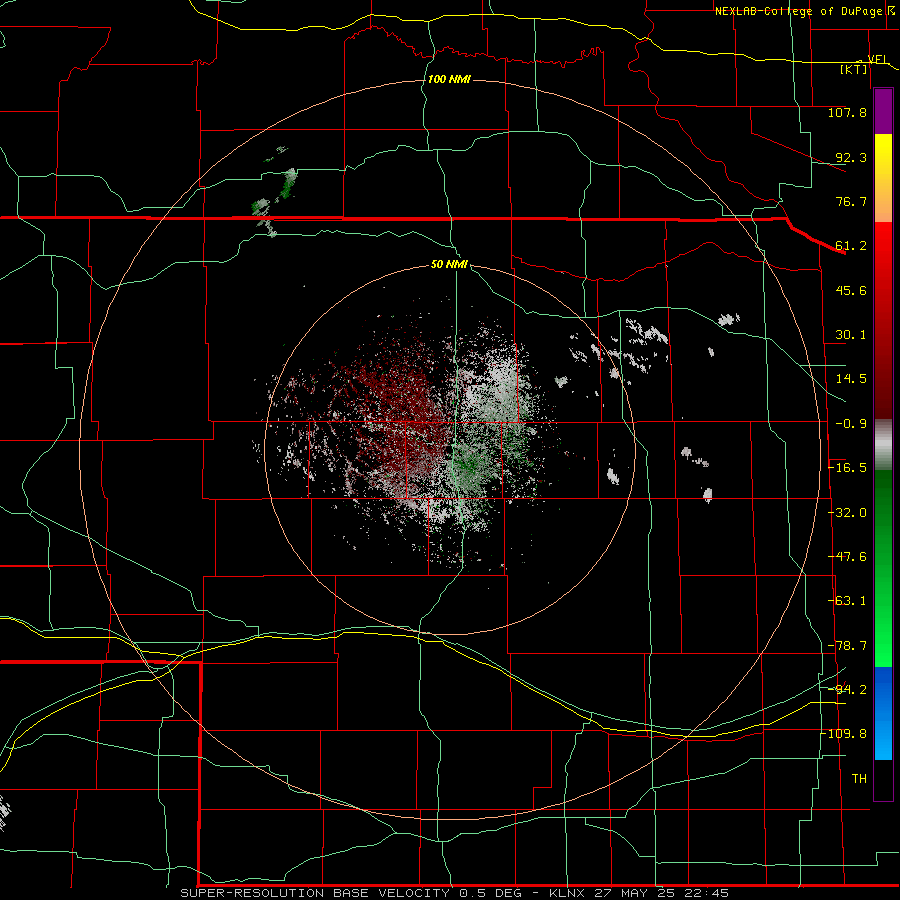Click the 45.6 velocity scale value
900x900 pixels.
851,290
